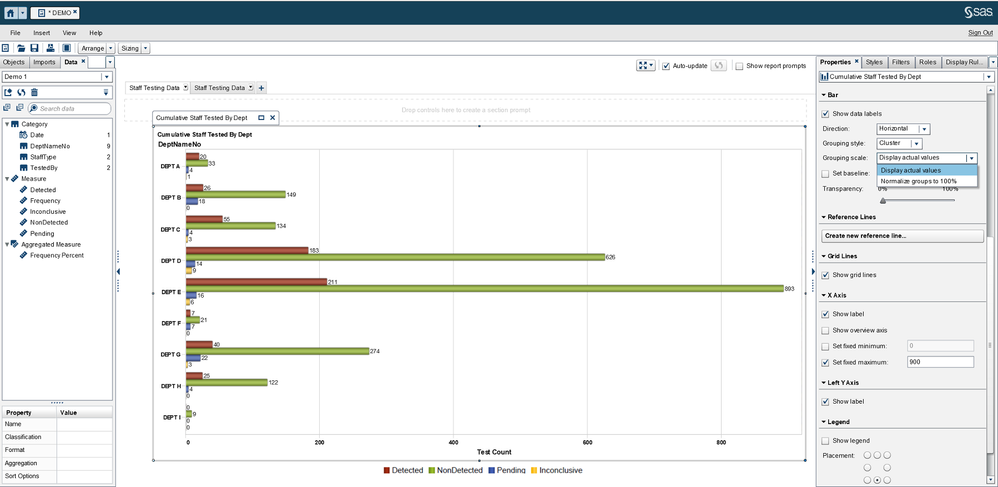The image size is (998, 487).
Task: Click the Sizing button
Action: point(129,48)
